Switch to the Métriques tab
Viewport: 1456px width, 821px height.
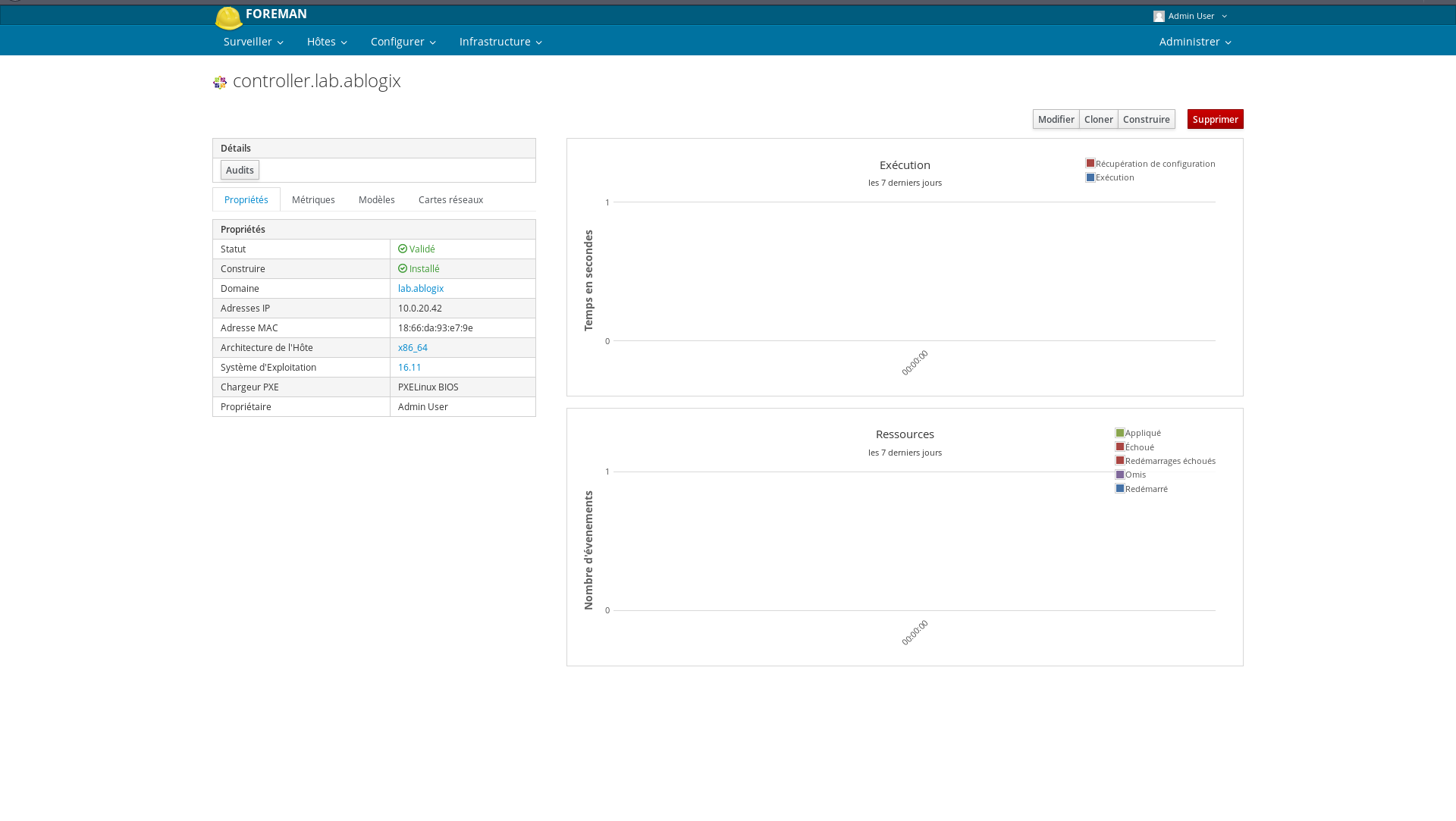(x=313, y=200)
